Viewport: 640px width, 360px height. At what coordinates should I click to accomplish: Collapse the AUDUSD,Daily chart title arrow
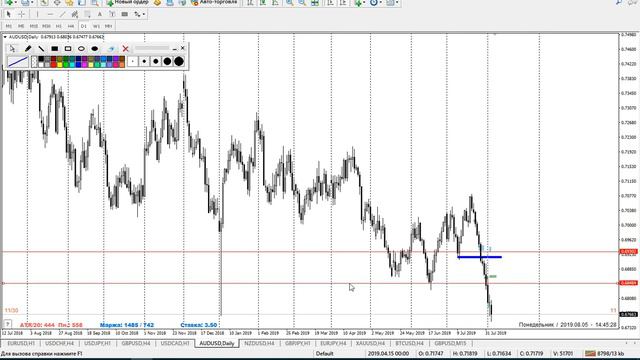click(5, 37)
